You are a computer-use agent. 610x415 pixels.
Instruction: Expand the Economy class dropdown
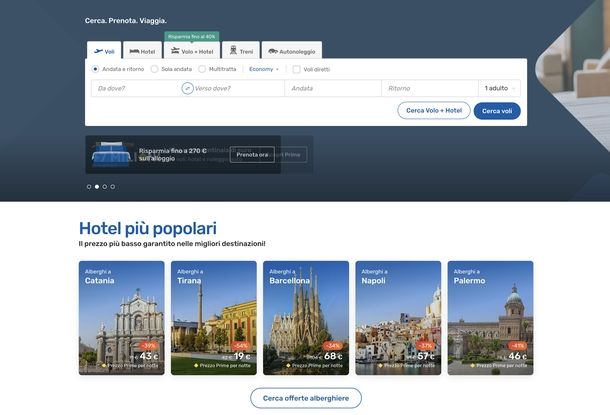(x=264, y=69)
